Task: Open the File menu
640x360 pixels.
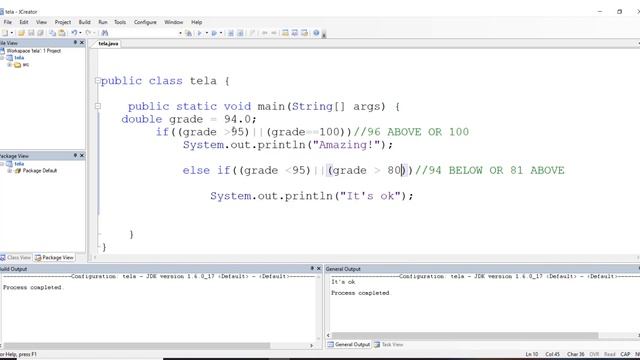Action: coord(8,22)
